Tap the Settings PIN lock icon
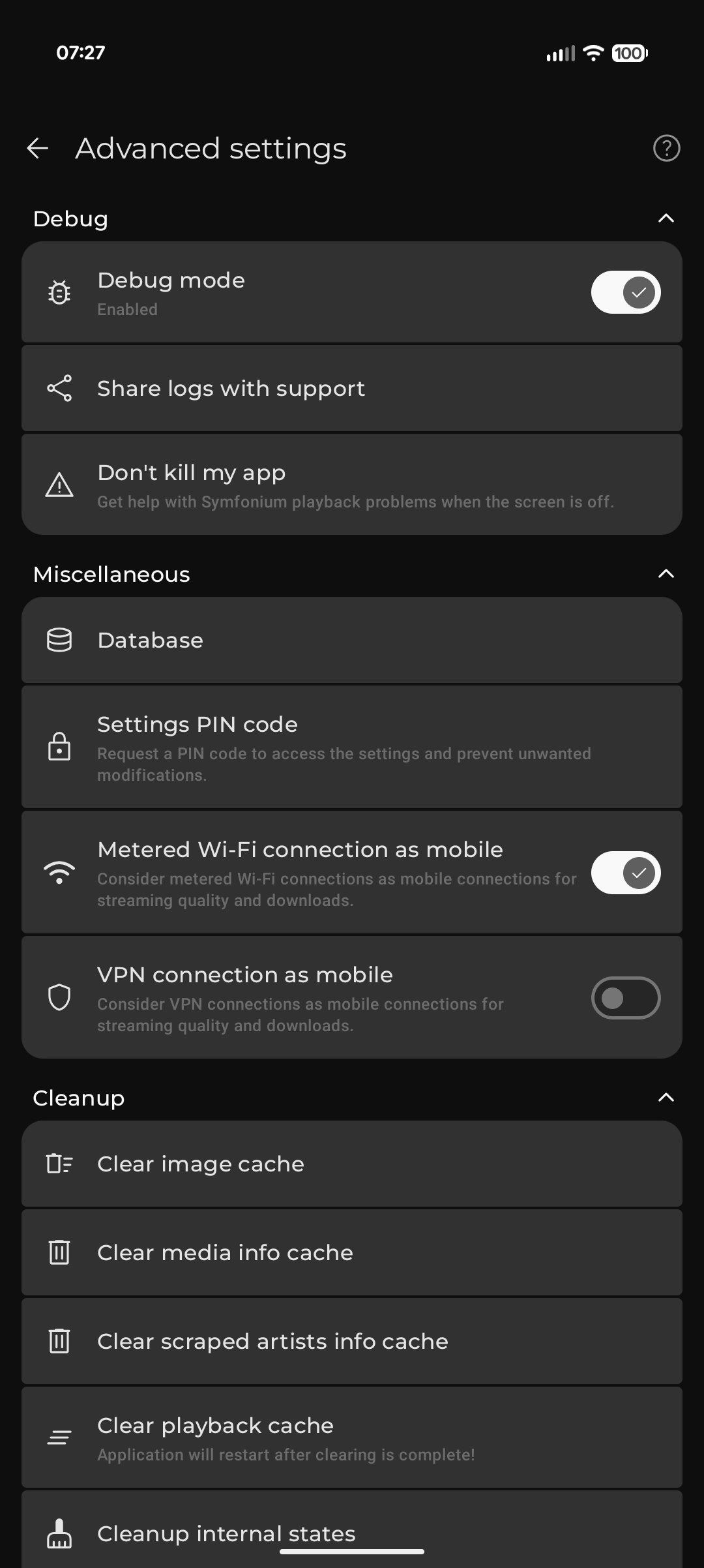The height and width of the screenshot is (1568, 704). tap(59, 747)
